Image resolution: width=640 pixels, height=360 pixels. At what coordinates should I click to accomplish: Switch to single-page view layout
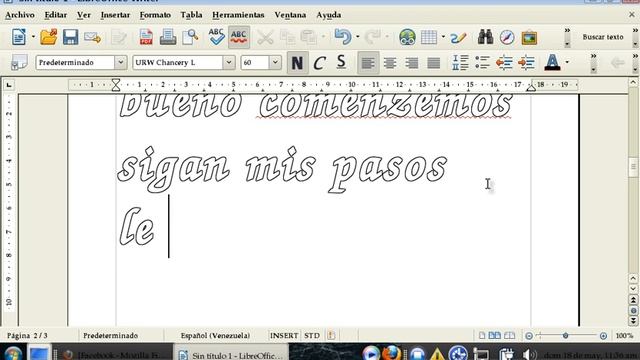click(482, 336)
